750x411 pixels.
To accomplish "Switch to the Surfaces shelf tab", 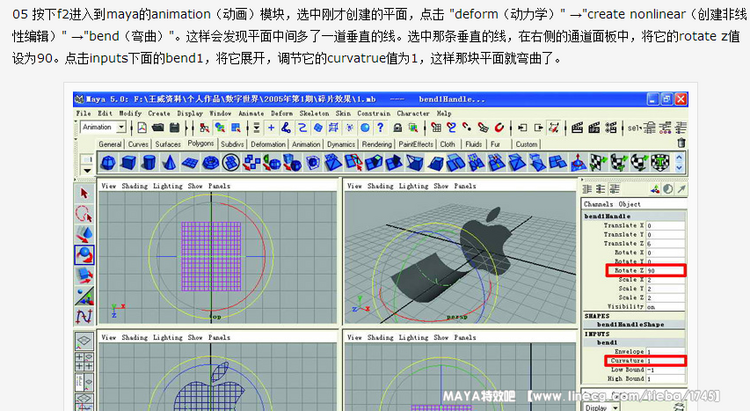I will (x=168, y=144).
